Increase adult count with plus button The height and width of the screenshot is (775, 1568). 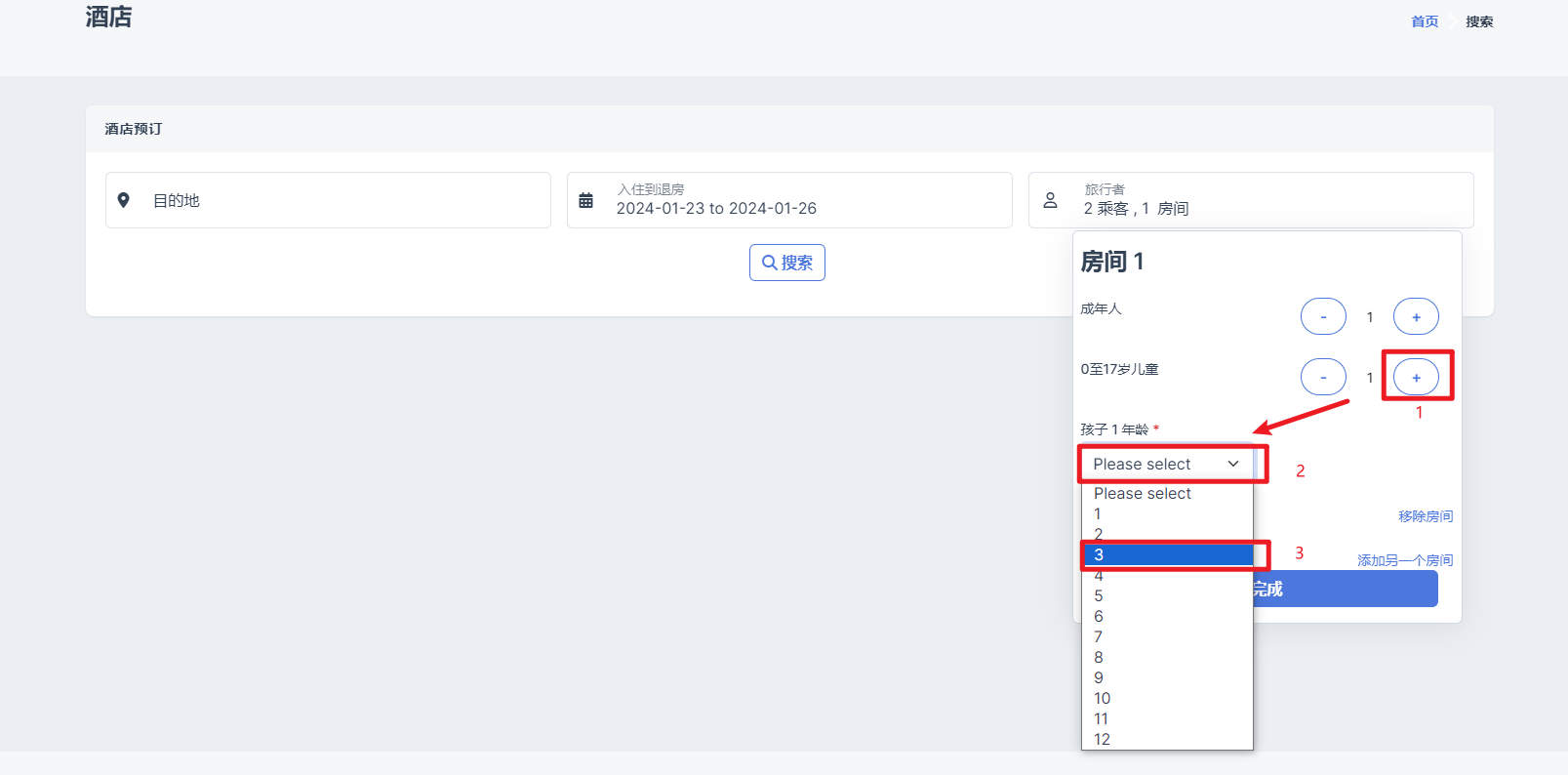click(1415, 316)
